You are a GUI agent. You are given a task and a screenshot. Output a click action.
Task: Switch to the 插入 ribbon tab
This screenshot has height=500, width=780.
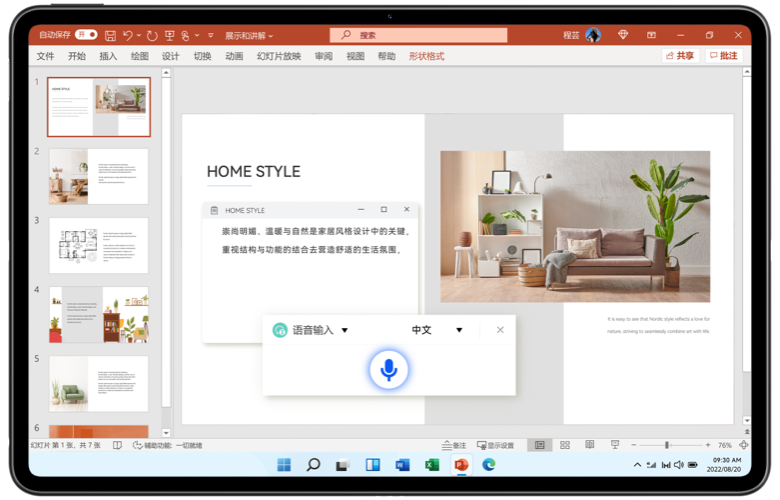108,56
